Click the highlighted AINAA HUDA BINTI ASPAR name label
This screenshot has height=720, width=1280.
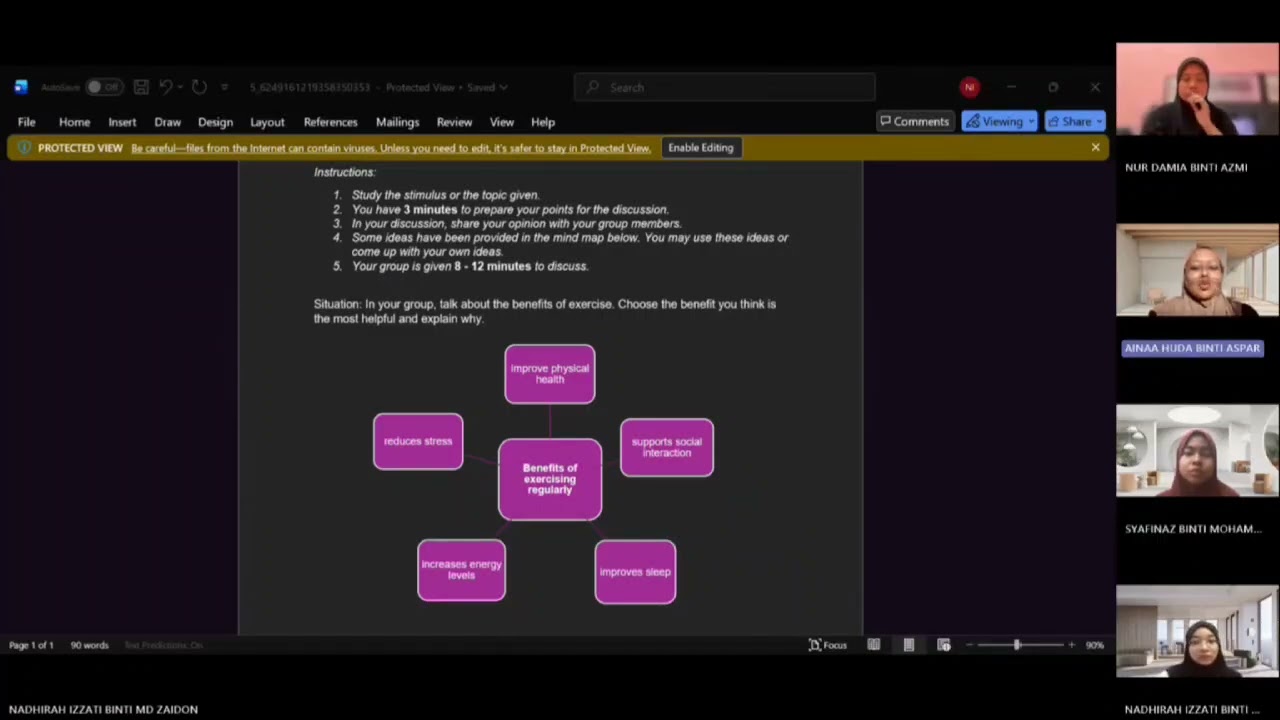1192,348
